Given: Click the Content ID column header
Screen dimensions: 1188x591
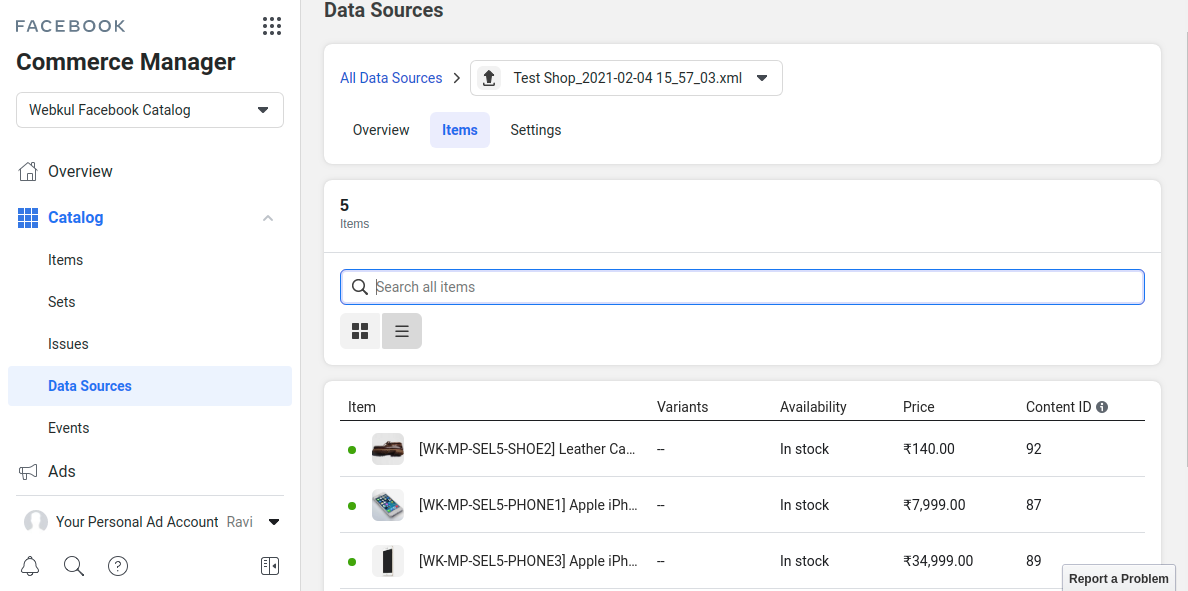Looking at the screenshot, I should pyautogui.click(x=1058, y=407).
